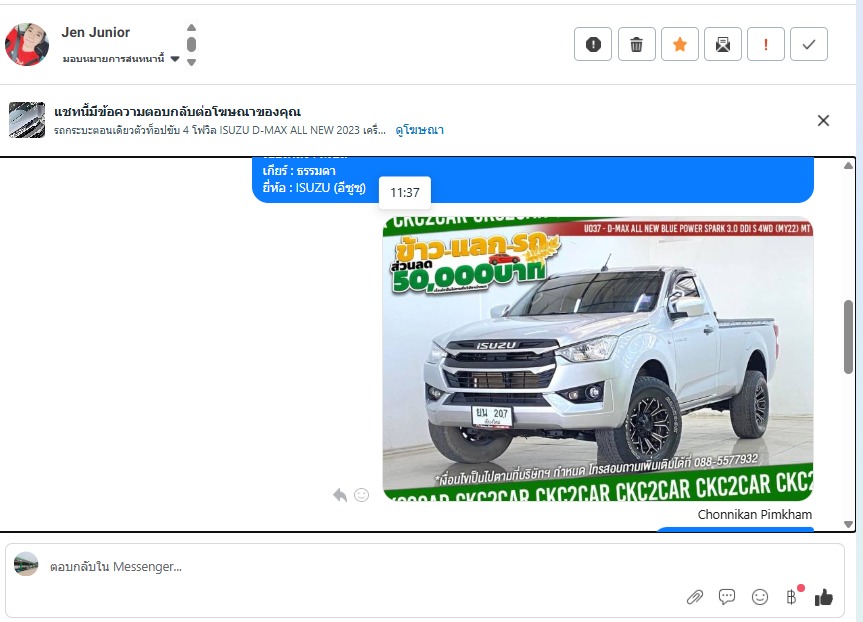React to image message with emoji icon
The width and height of the screenshot is (863, 622).
(x=362, y=495)
